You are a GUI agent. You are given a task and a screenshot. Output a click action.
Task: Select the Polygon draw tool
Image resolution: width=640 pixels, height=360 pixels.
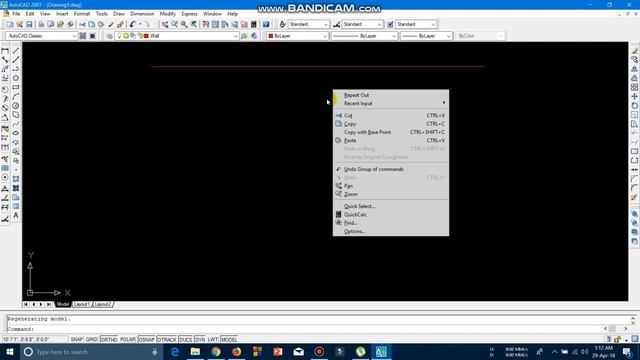click(16, 78)
